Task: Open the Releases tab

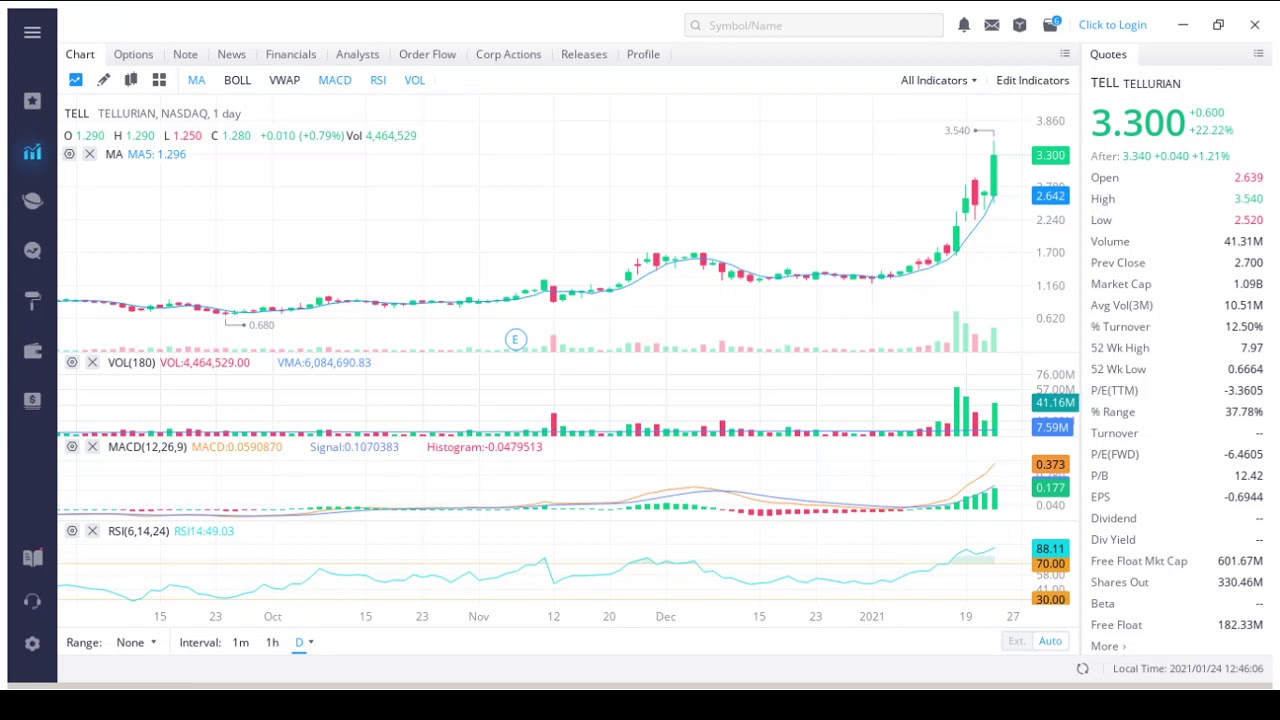Action: point(584,54)
